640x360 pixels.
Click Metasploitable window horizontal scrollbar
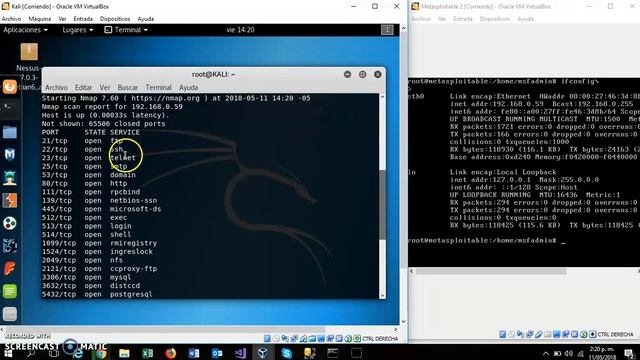coord(491,271)
